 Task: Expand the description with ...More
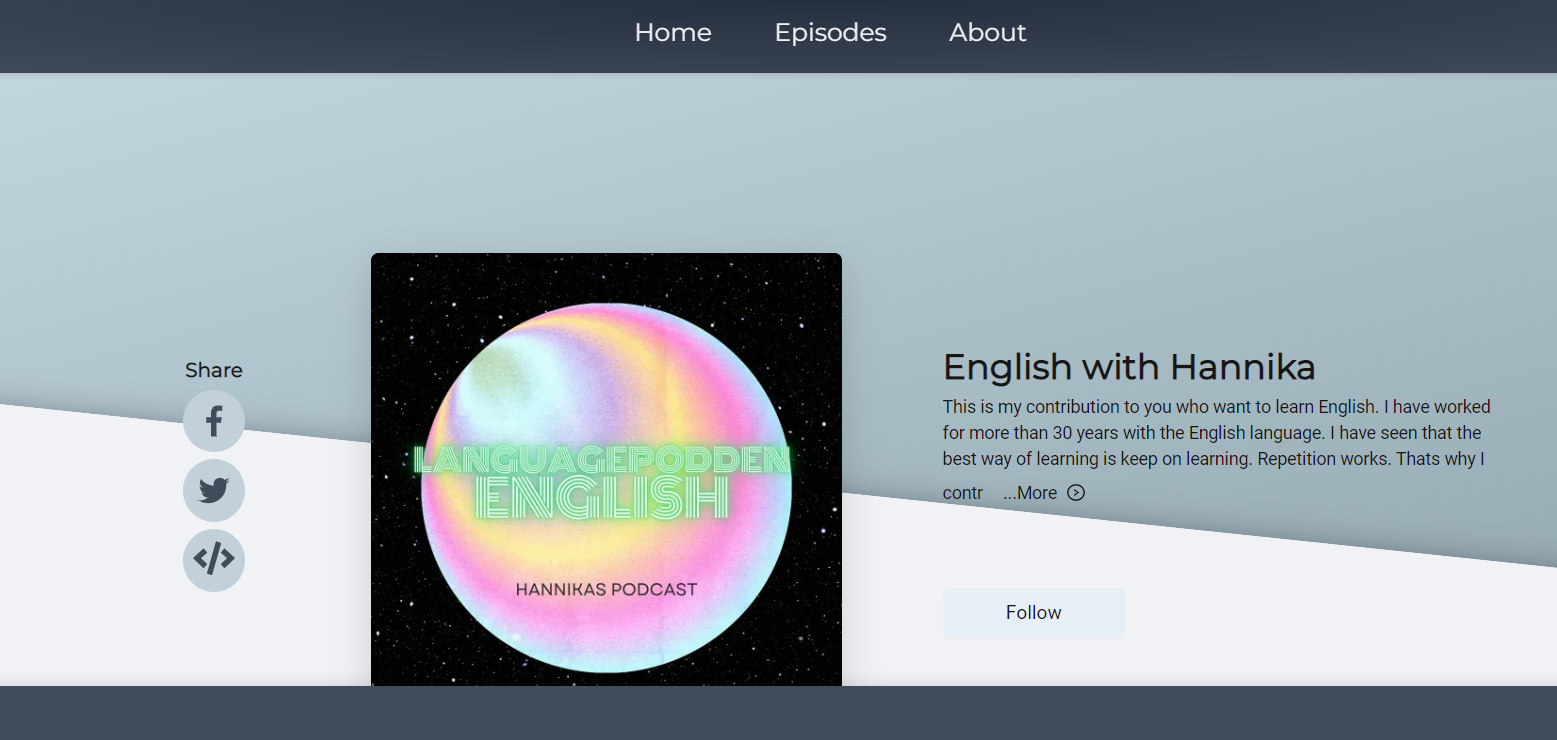click(1030, 493)
